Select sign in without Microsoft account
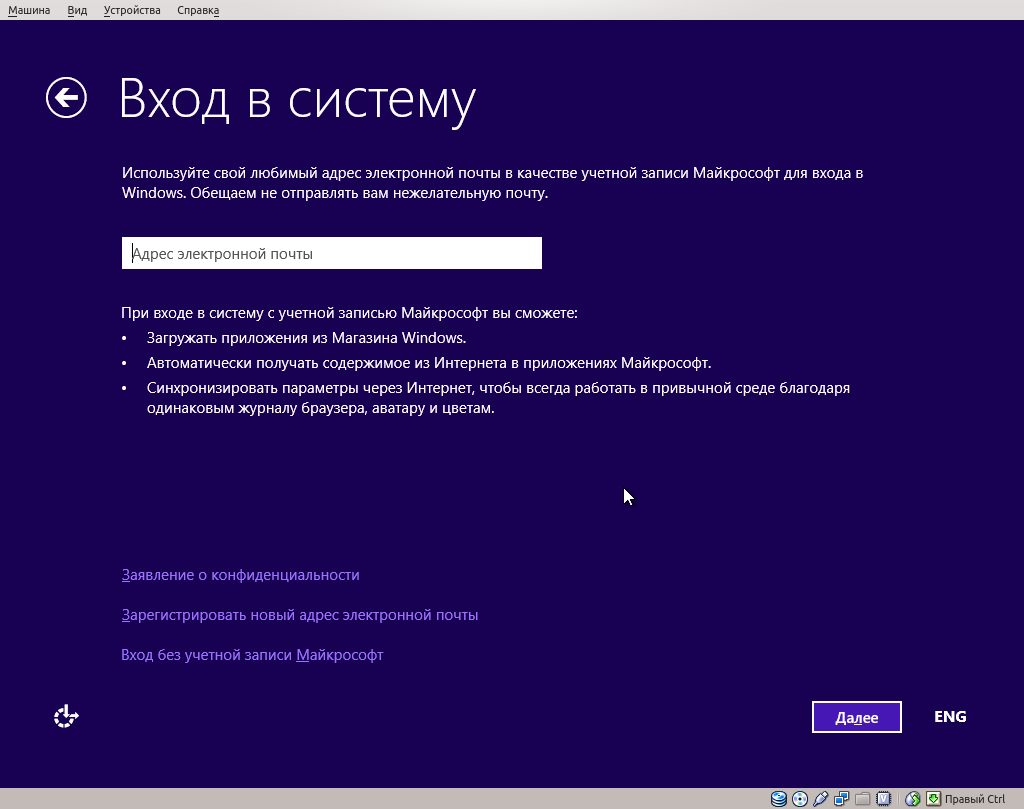Viewport: 1024px width, 809px height. pyautogui.click(x=250, y=655)
